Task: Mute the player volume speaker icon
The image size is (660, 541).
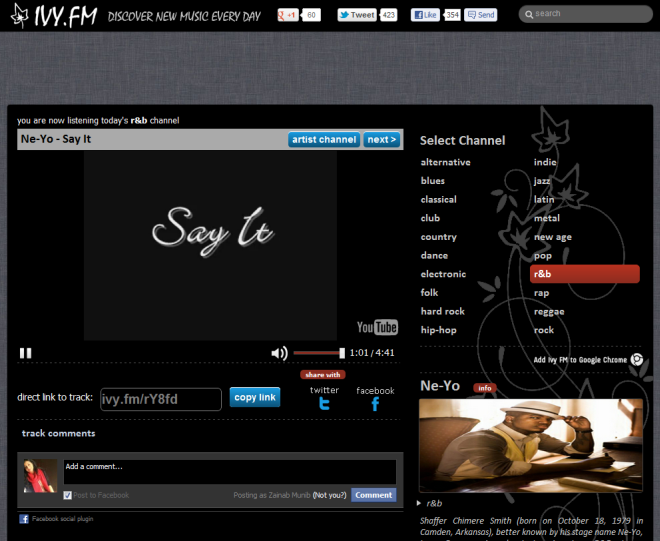Action: coord(279,353)
